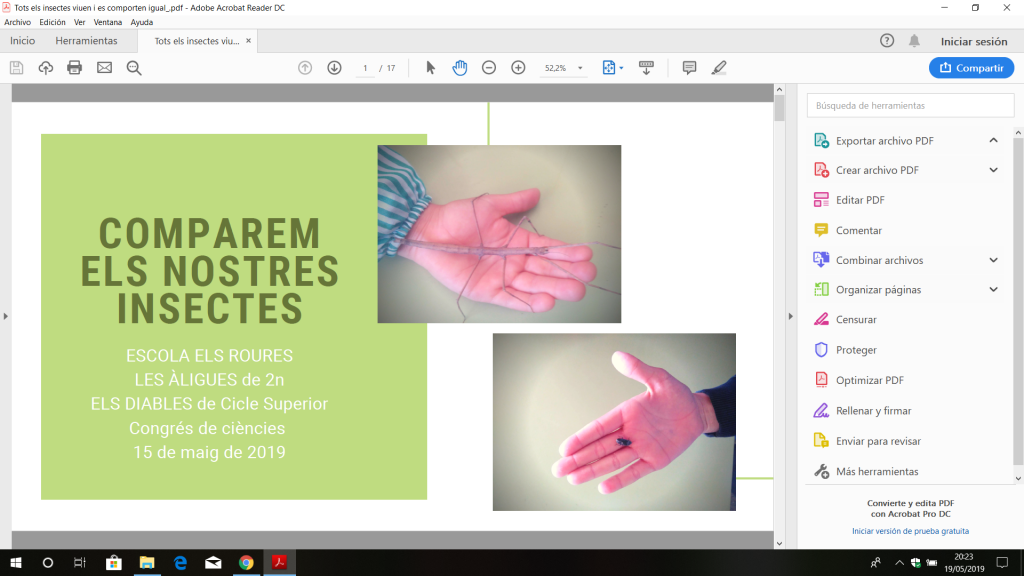Zoom out with the minus icon

point(489,68)
